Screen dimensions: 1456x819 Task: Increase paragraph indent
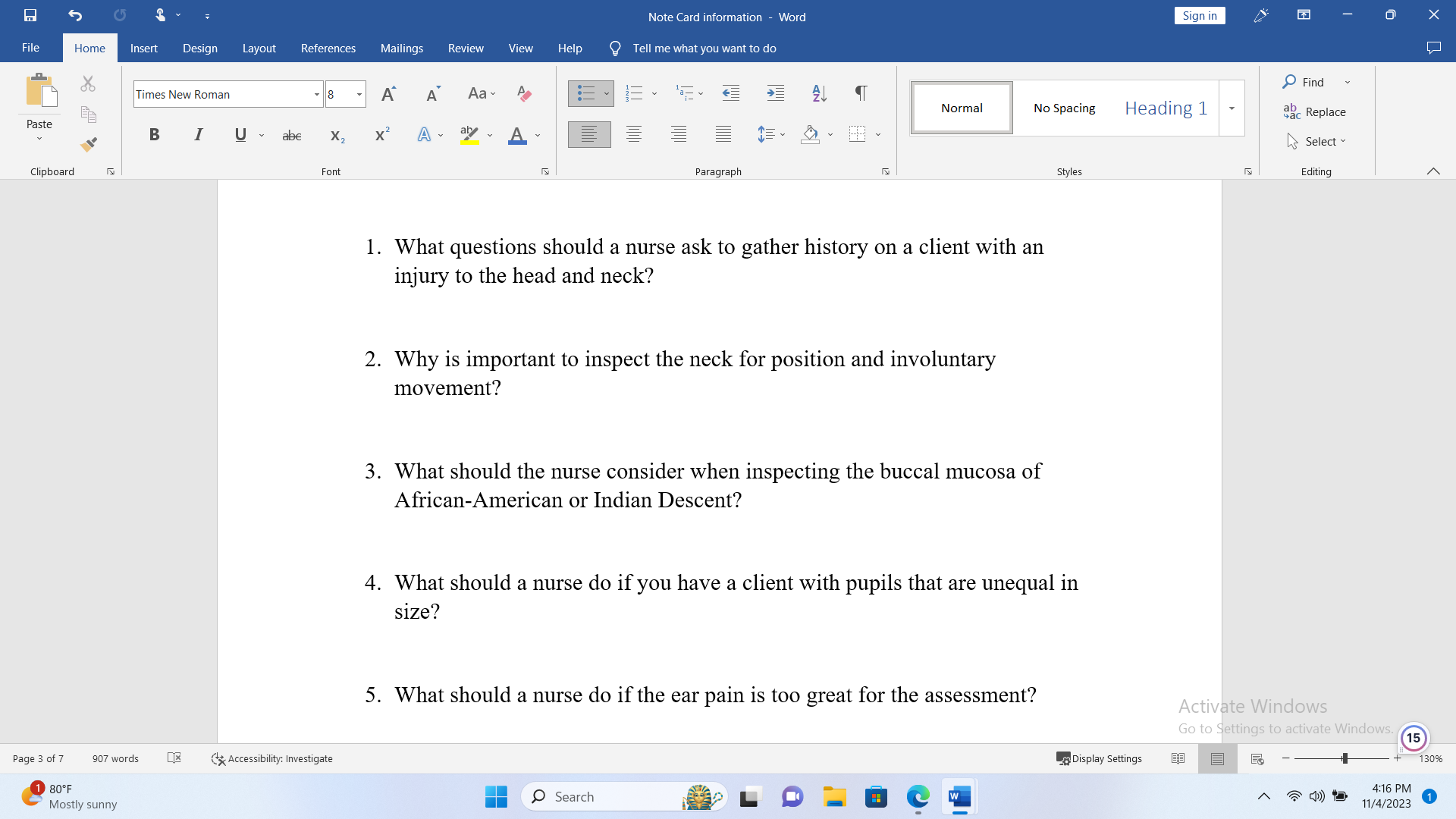click(776, 93)
